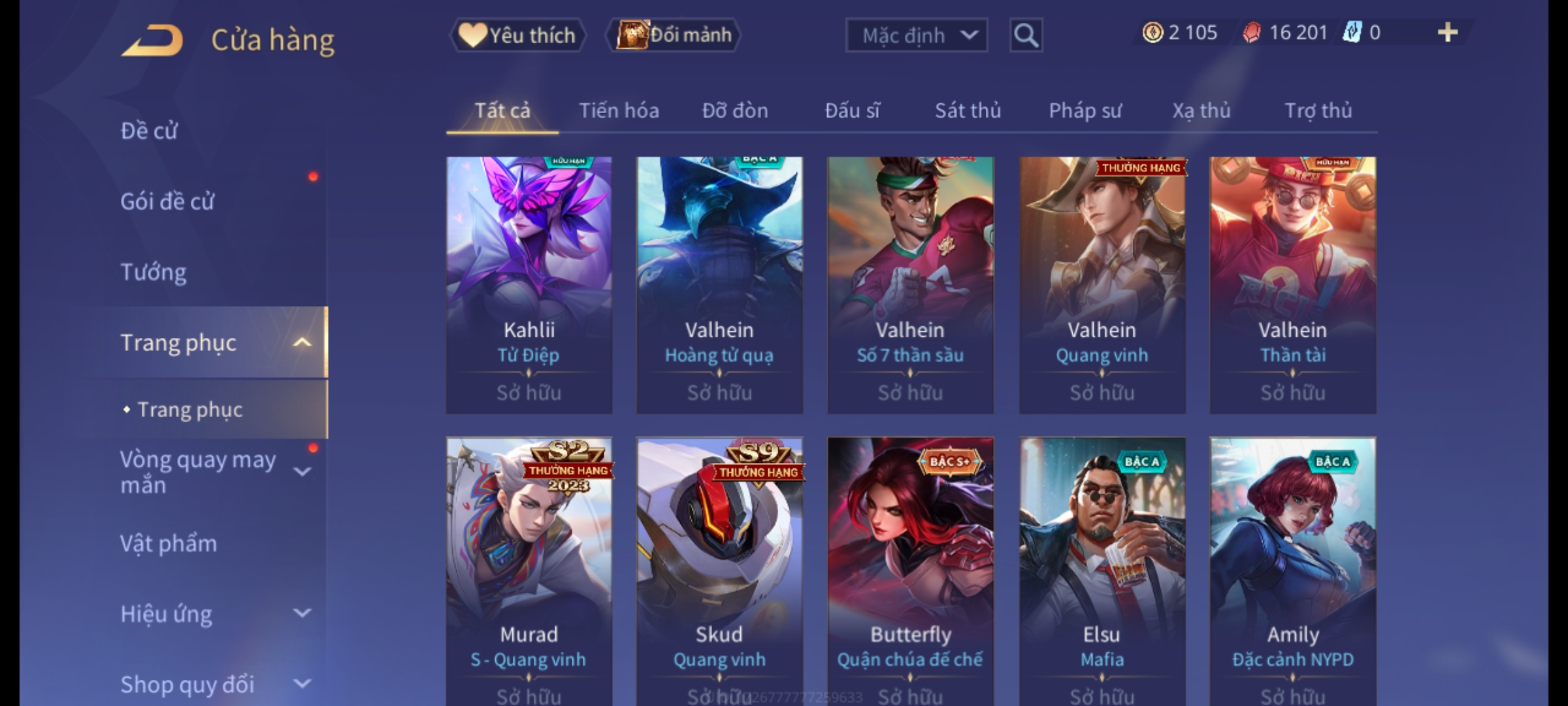The width and height of the screenshot is (1568, 706).
Task: Tap the gold coin balance icon
Action: tap(1152, 33)
